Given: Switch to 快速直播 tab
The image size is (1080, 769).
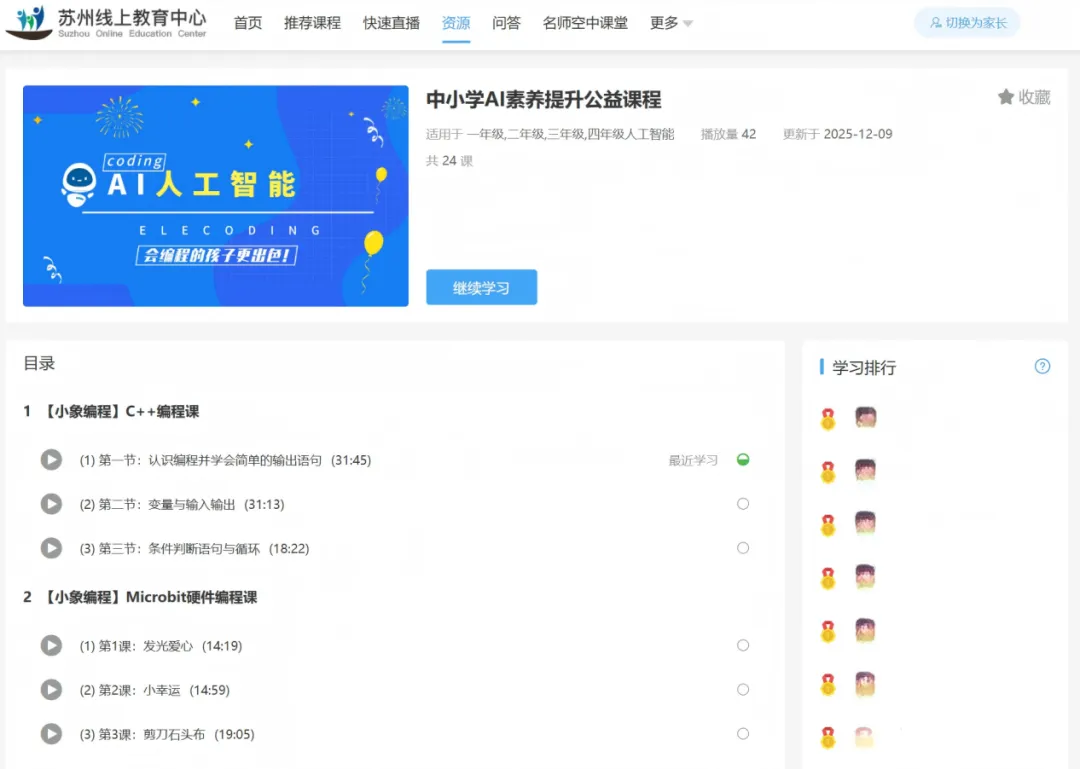Looking at the screenshot, I should click(x=391, y=23).
